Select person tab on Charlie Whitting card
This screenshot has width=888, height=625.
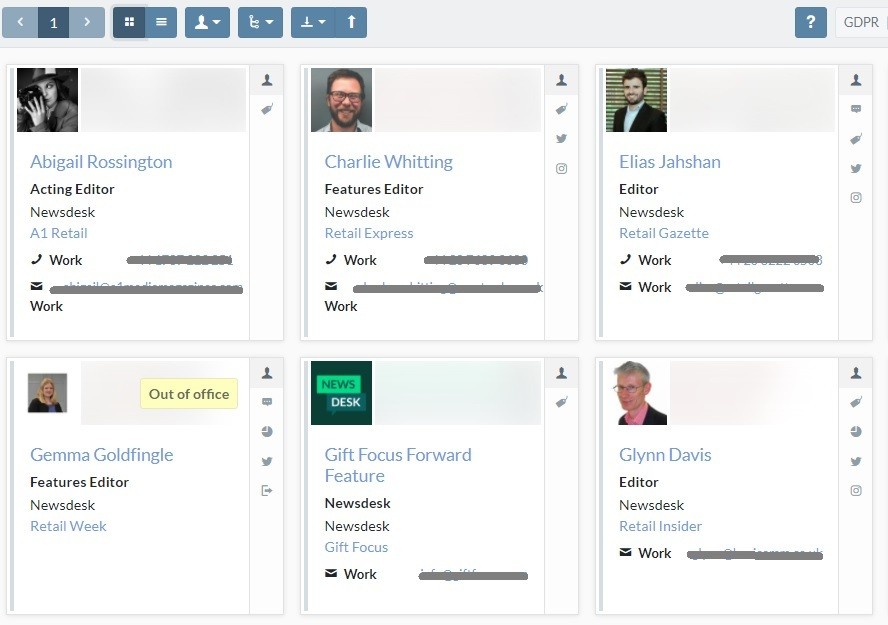pos(561,80)
